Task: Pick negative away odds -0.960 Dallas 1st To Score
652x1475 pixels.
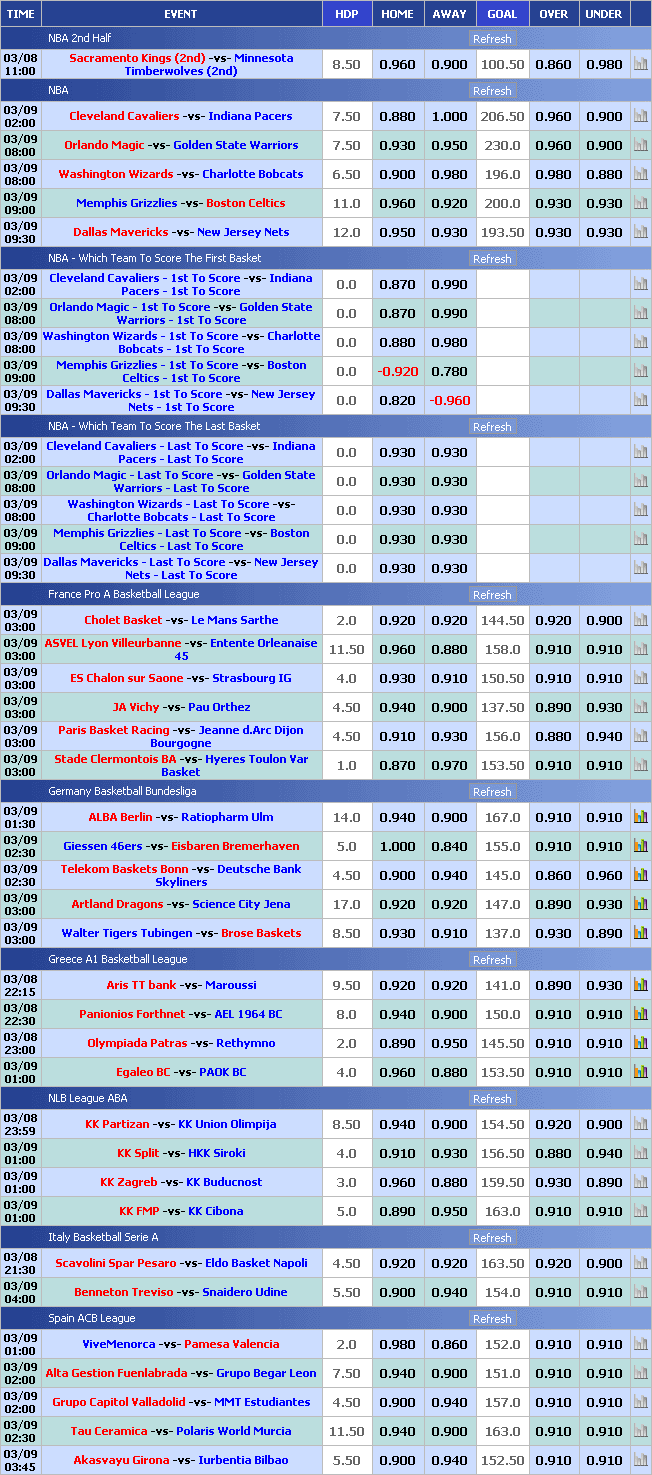Action: (449, 400)
